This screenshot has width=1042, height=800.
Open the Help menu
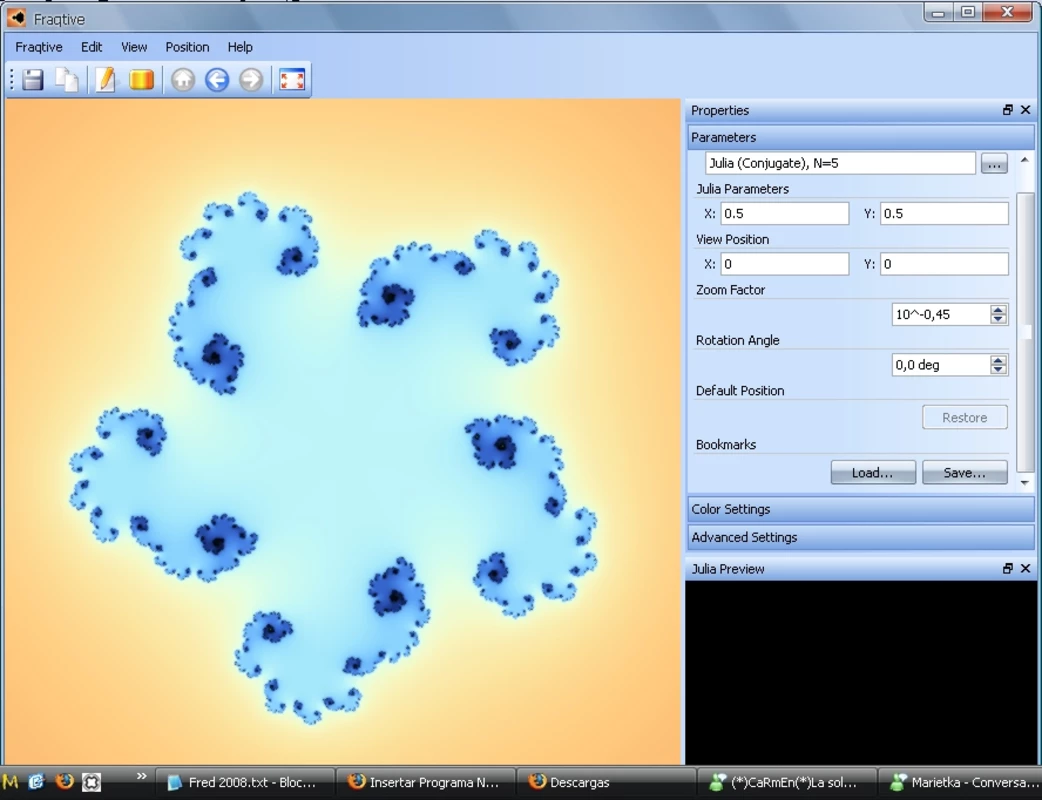pyautogui.click(x=240, y=47)
